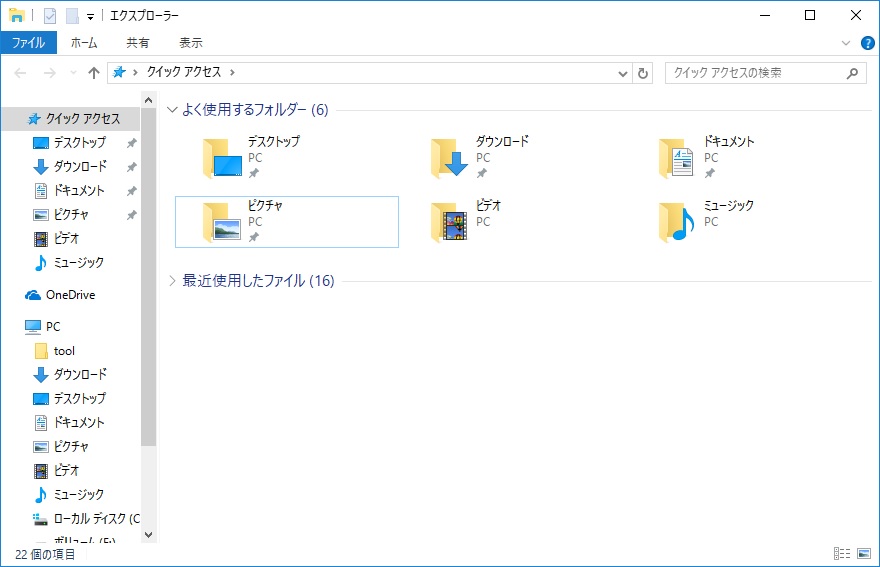The width and height of the screenshot is (880, 567).
Task: Expand the ribbon with the chevron
Action: pos(846,43)
